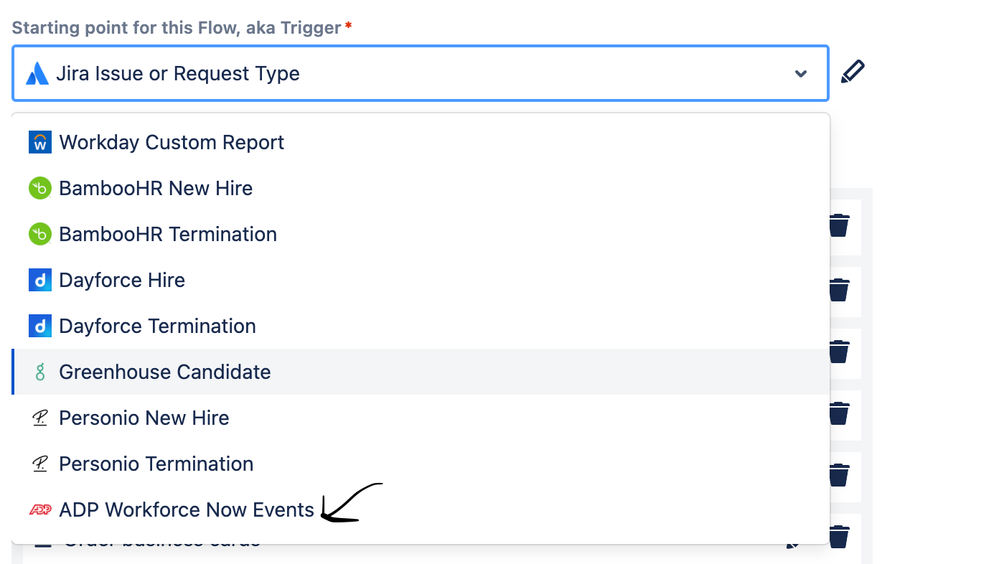
Task: Choose Dayforce Termination option
Action: 420,326
